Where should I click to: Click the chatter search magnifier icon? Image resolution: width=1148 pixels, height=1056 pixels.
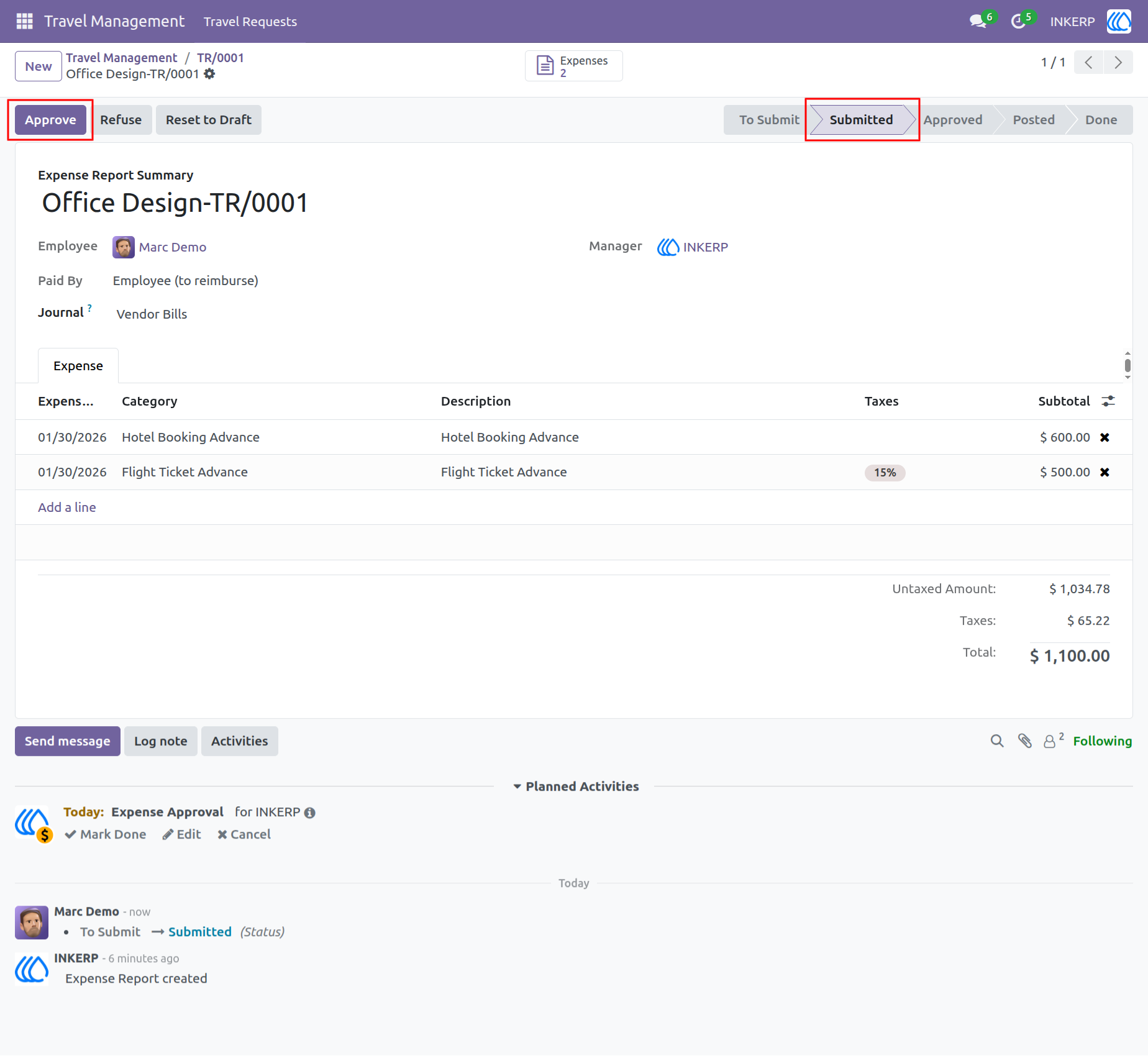coord(997,740)
